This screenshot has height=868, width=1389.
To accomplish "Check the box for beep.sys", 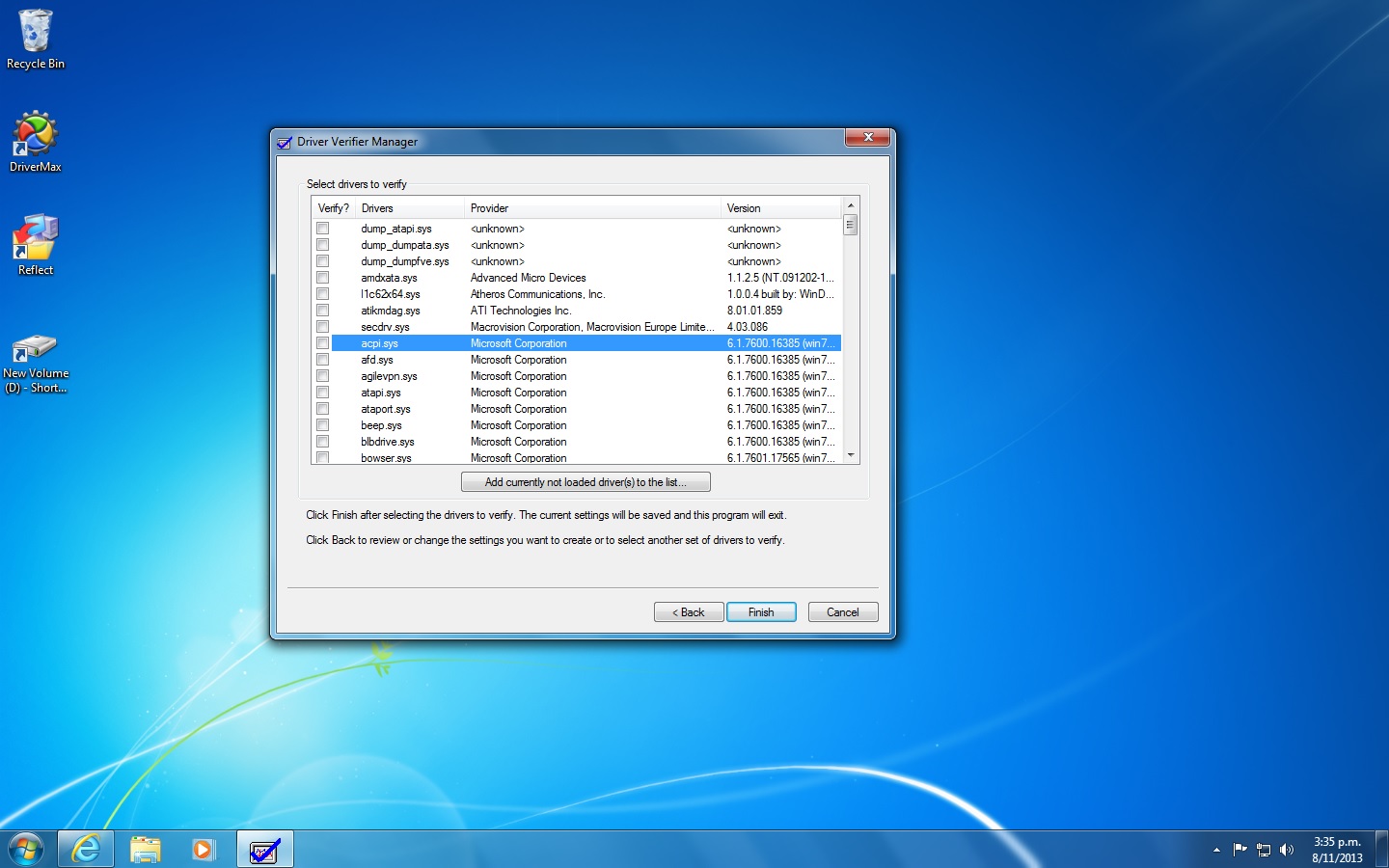I will pos(323,425).
